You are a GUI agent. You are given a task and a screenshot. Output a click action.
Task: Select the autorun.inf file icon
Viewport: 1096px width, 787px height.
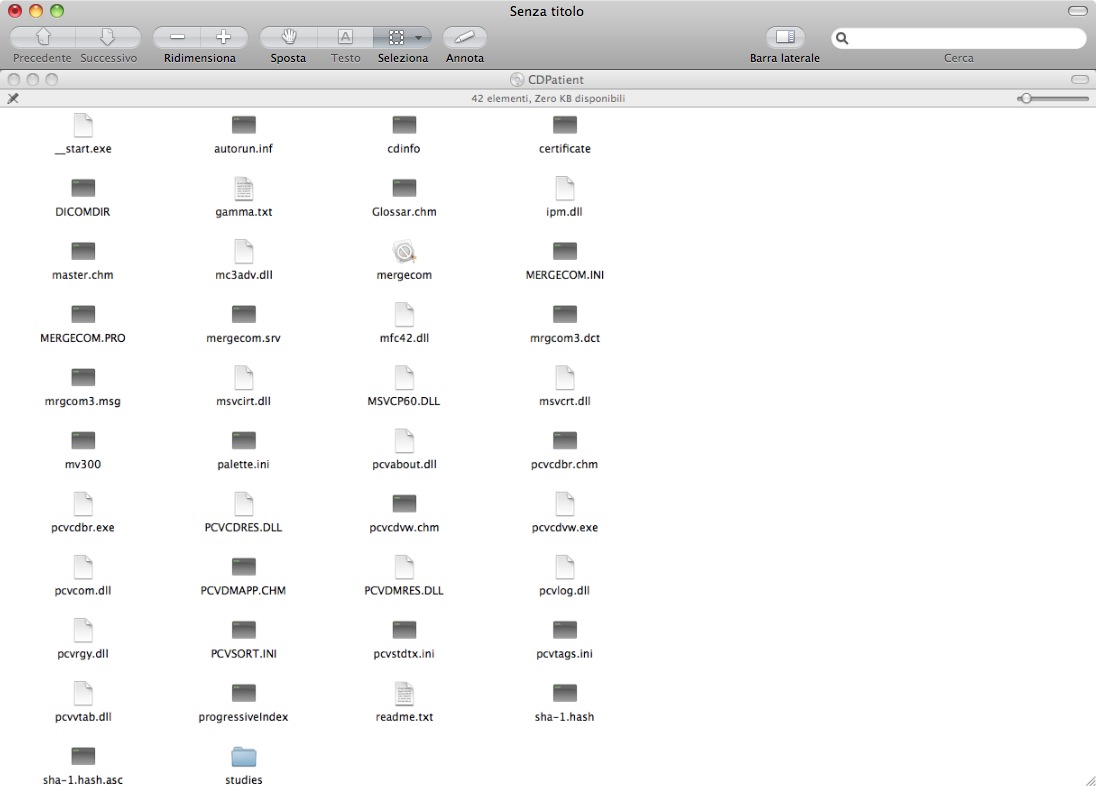point(243,125)
